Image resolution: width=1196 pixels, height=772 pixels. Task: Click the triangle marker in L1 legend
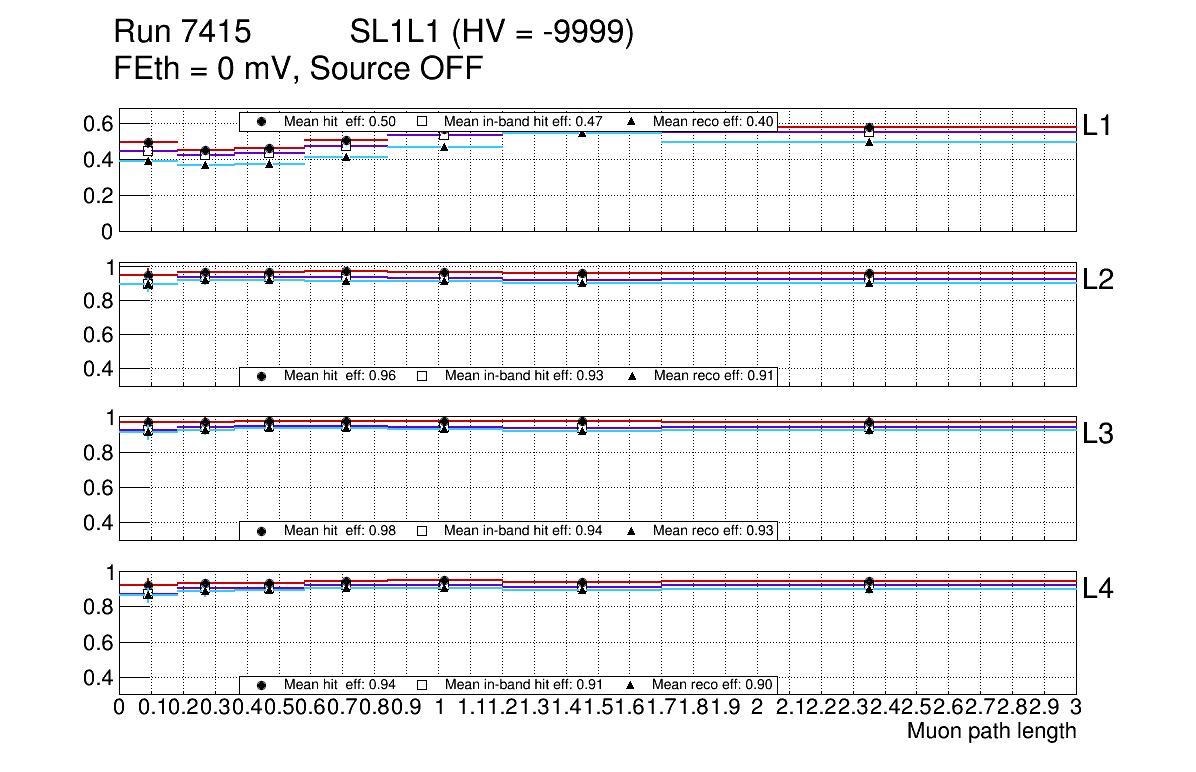(632, 121)
